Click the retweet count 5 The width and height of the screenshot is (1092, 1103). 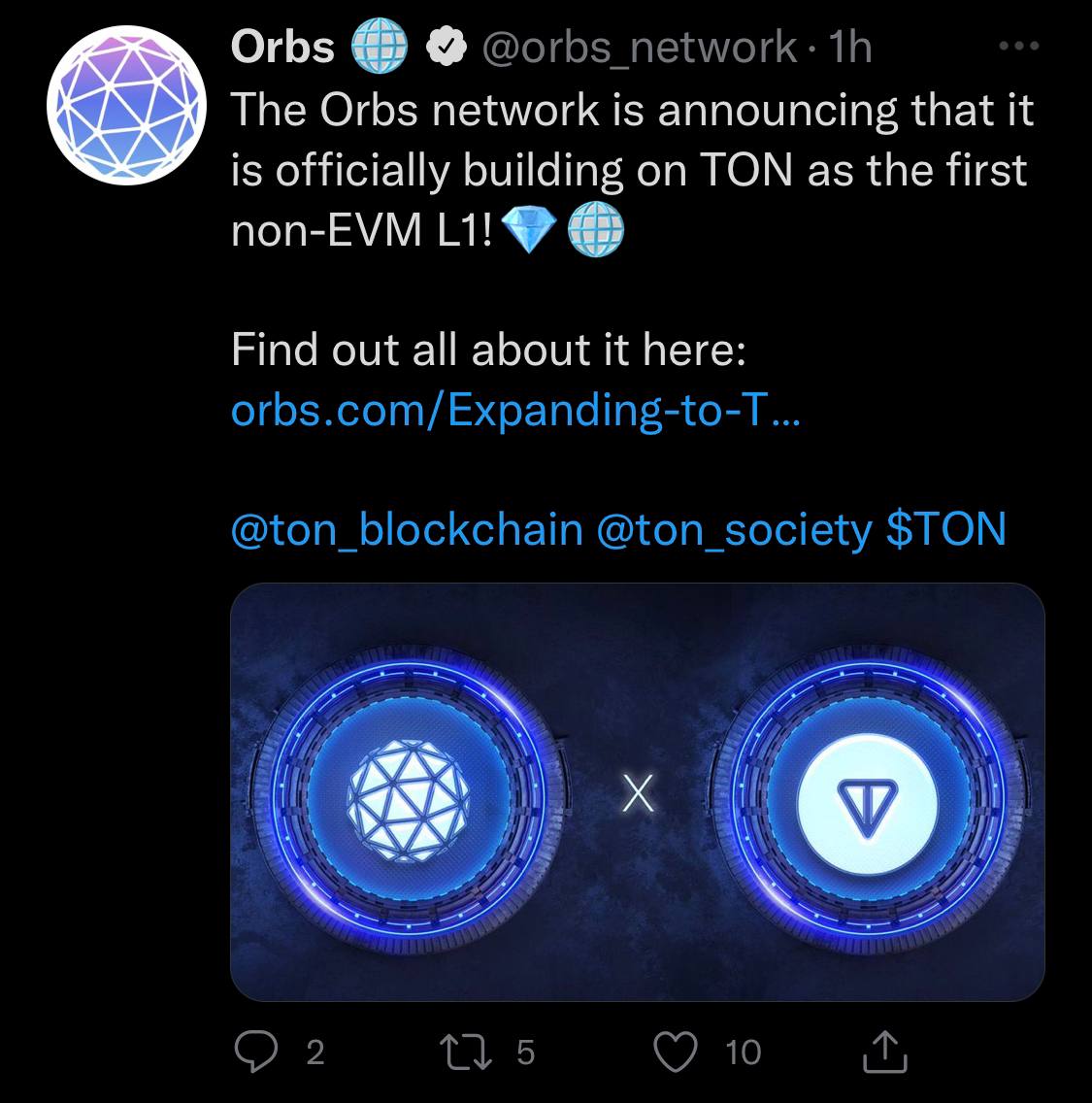[525, 1053]
